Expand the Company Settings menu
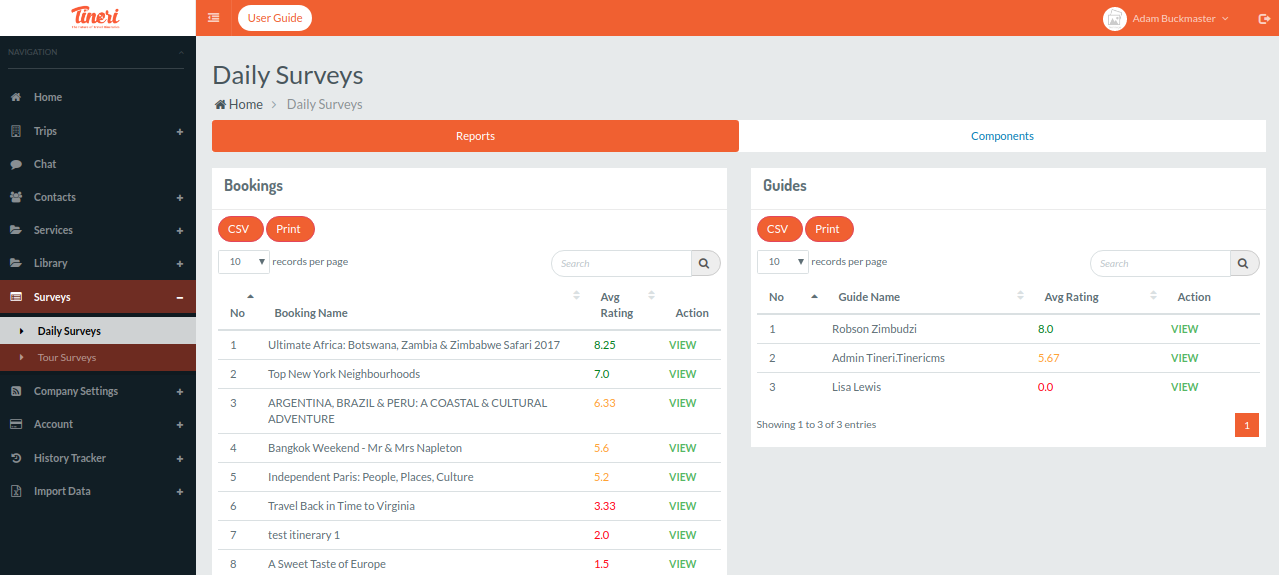The height and width of the screenshot is (575, 1279). tap(180, 391)
